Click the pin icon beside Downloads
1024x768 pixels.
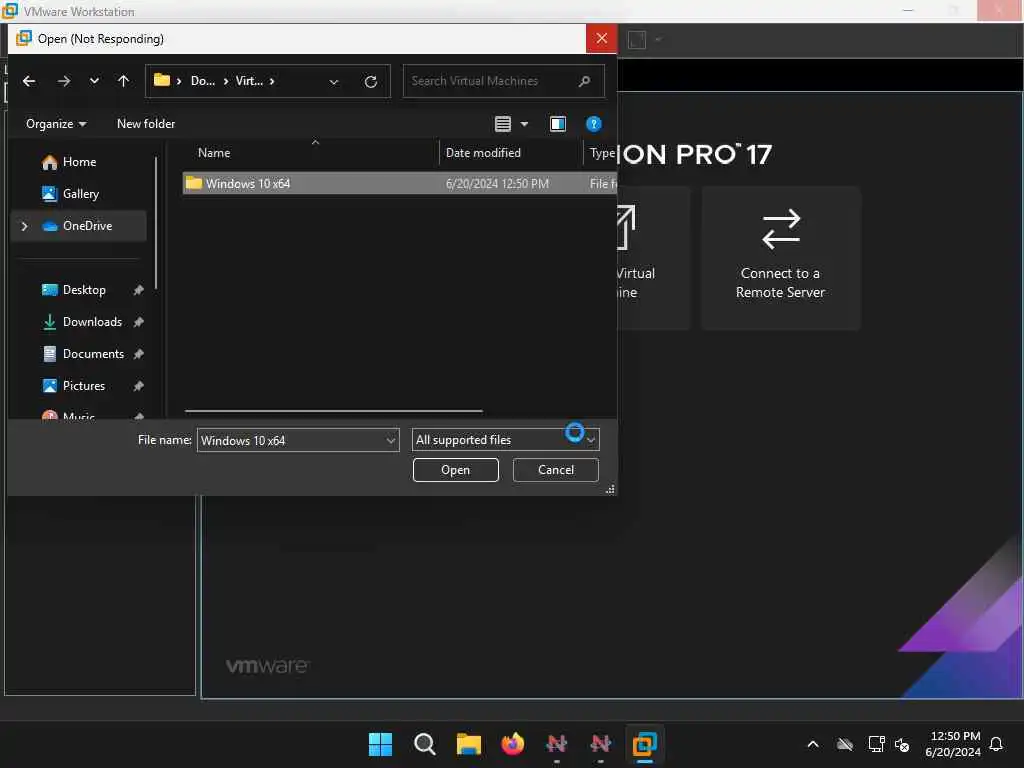138,322
